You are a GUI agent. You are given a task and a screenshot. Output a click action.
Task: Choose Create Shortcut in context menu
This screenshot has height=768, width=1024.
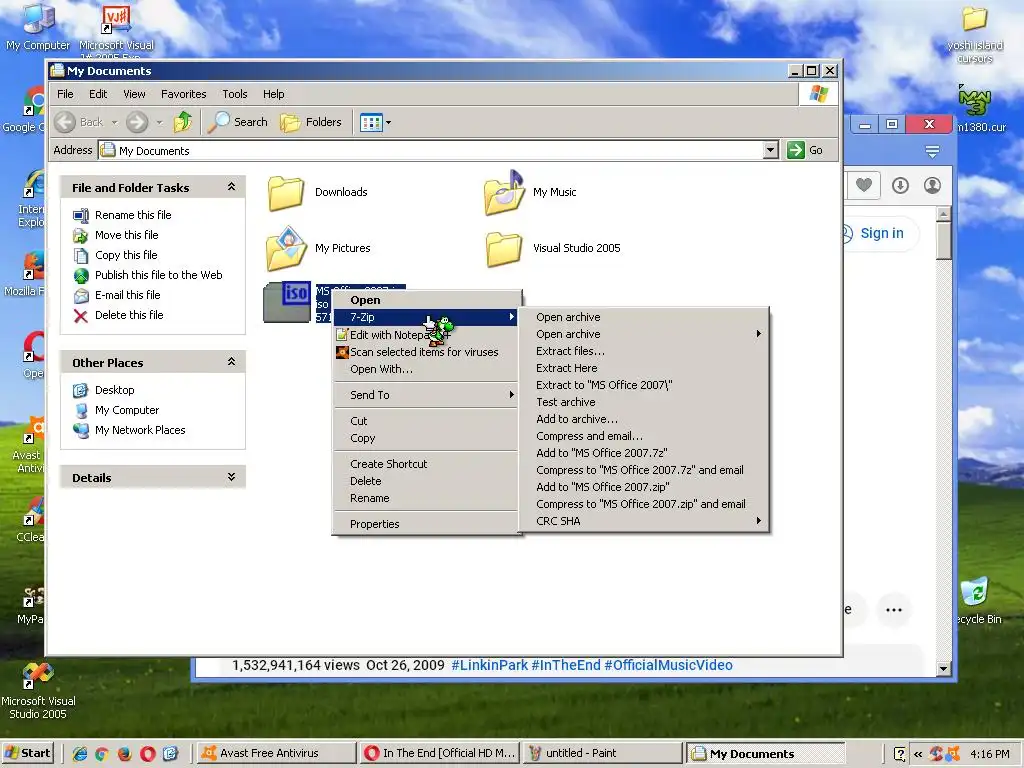tap(425, 464)
